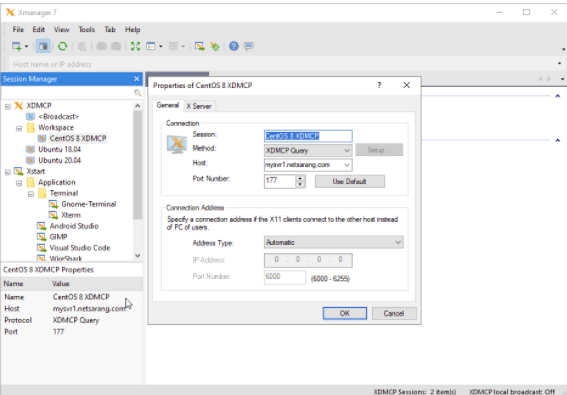Switch to the General tab

pos(168,105)
